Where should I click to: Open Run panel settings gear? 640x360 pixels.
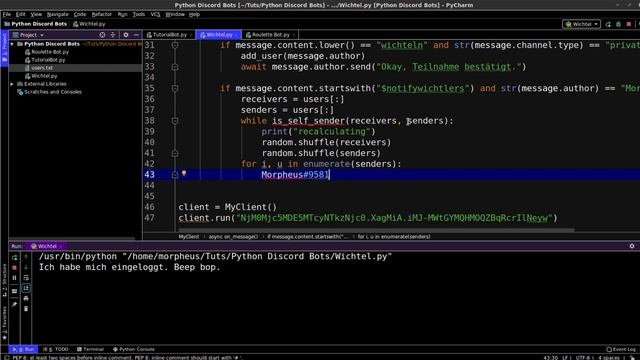(632, 246)
